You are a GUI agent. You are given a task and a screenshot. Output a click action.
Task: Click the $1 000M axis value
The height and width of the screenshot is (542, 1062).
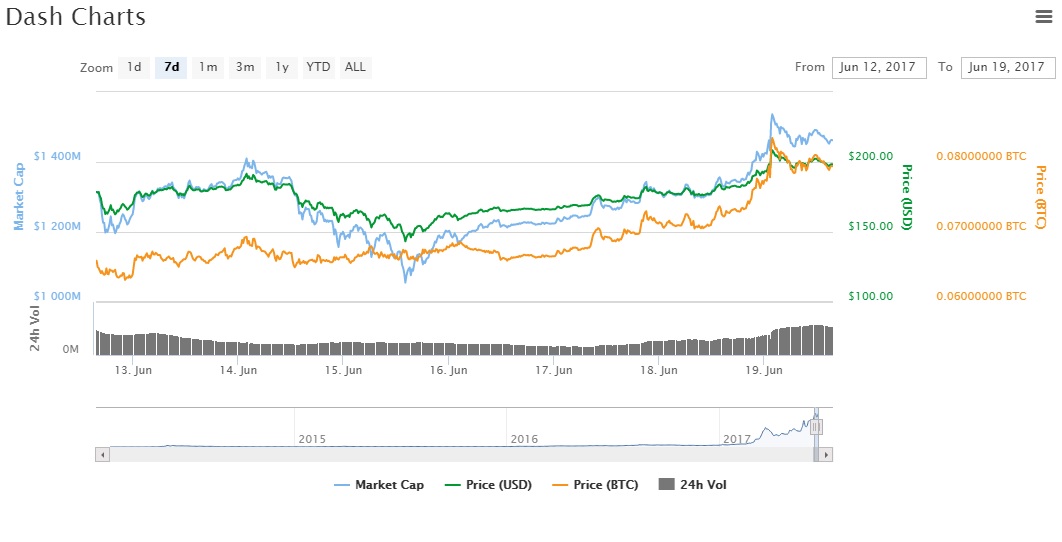pos(57,296)
